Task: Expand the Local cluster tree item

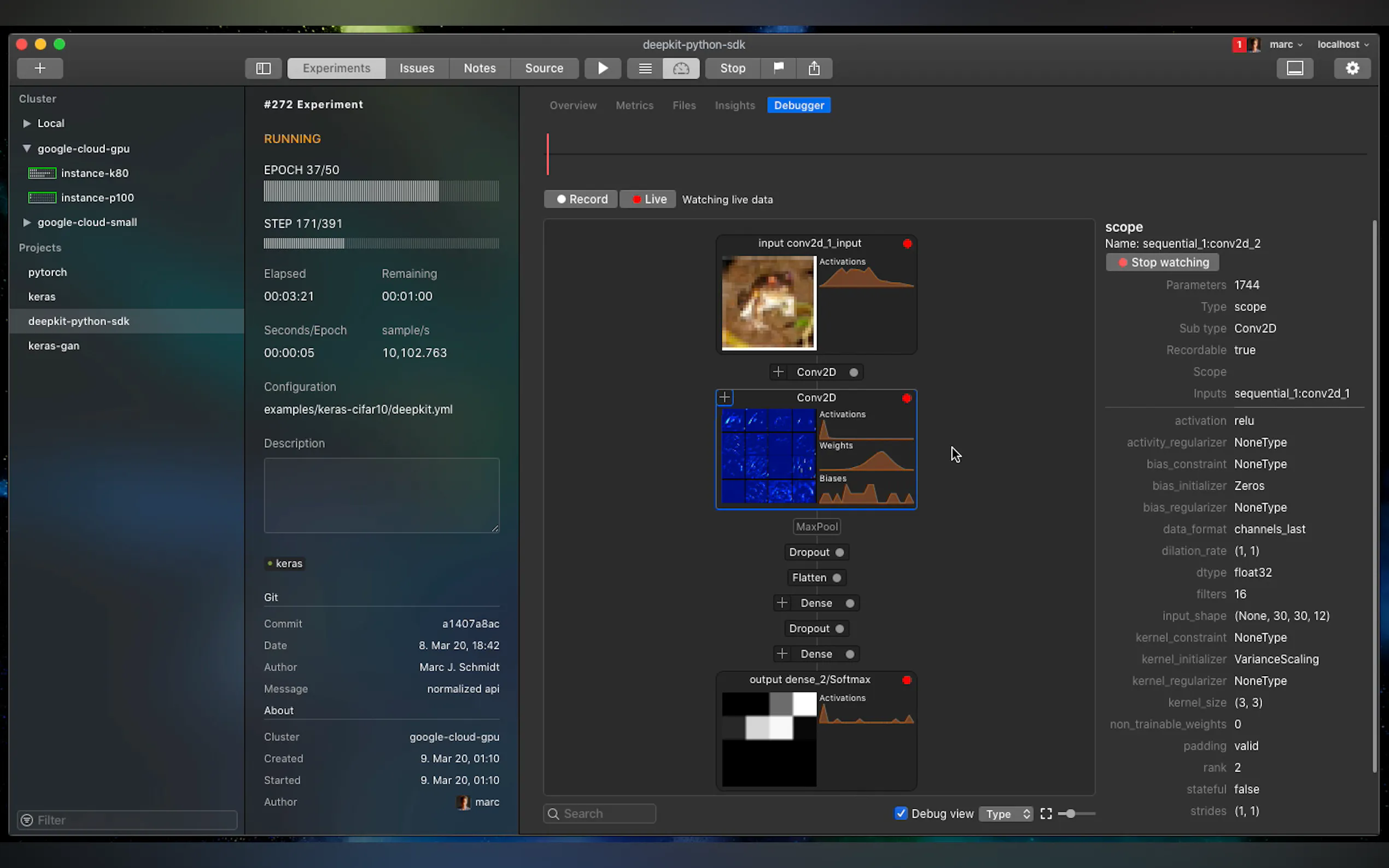Action: click(x=26, y=124)
